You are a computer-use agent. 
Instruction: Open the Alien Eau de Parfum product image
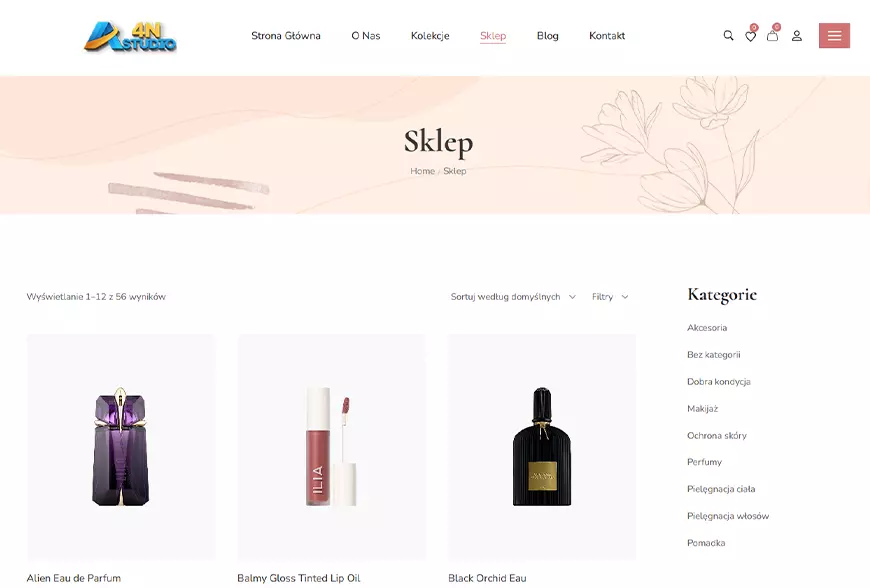click(121, 447)
